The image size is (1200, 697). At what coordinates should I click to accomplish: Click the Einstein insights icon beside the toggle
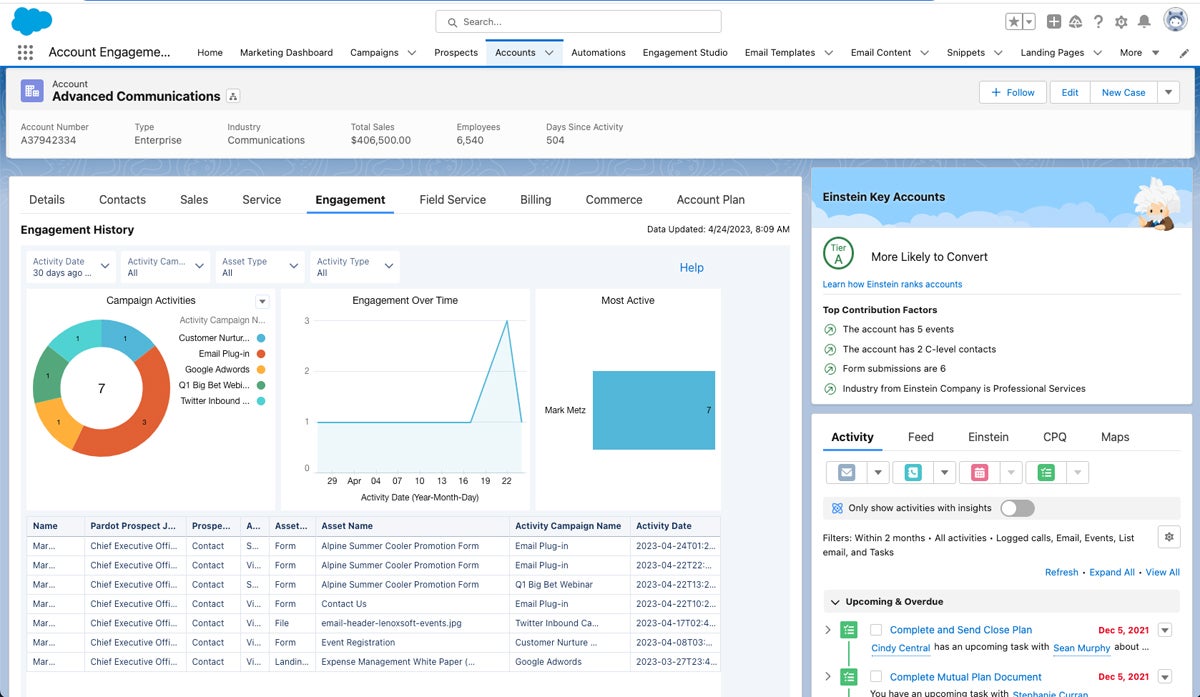pos(837,508)
